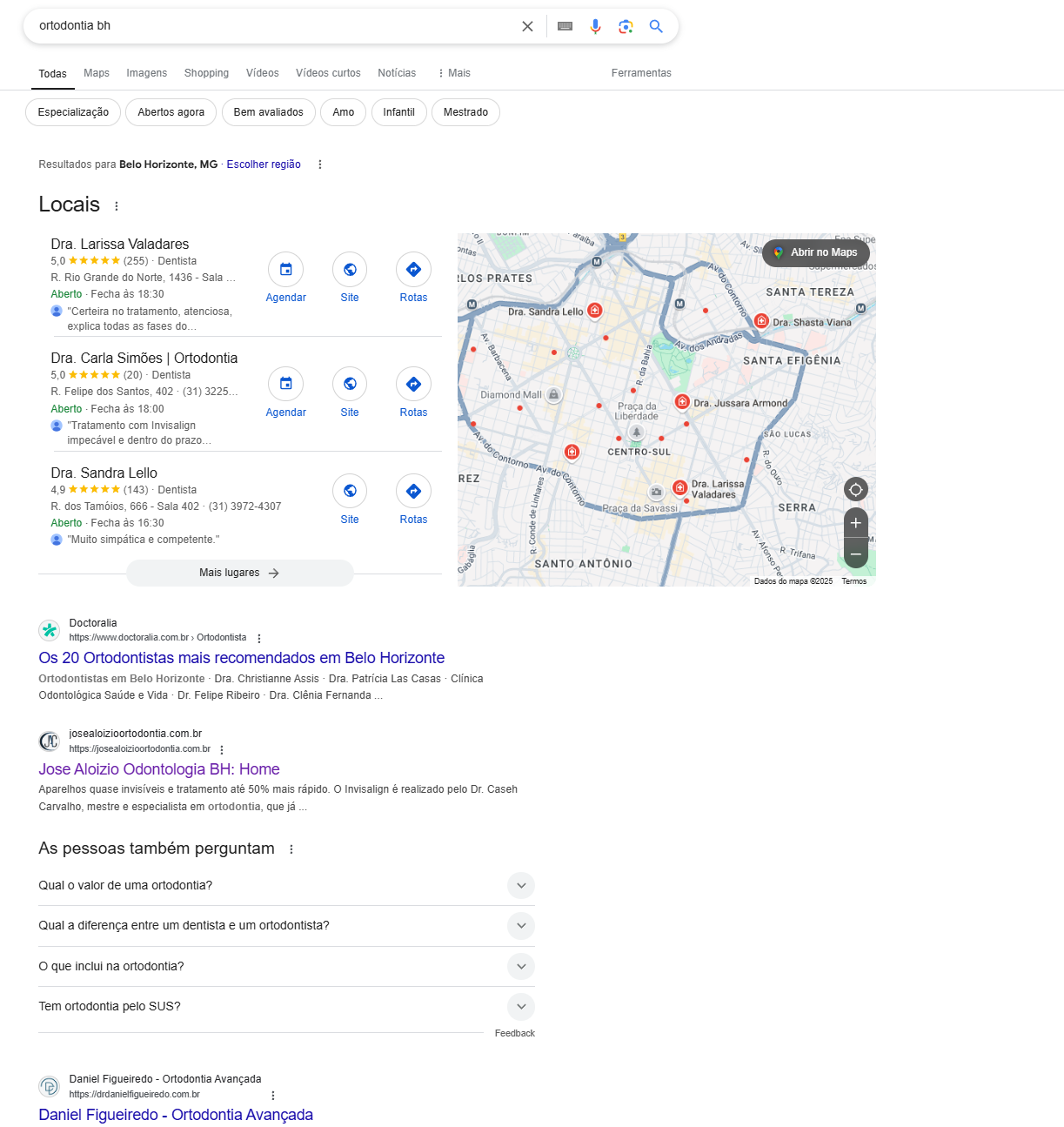Click into the ortodontia bh search field

(274, 26)
